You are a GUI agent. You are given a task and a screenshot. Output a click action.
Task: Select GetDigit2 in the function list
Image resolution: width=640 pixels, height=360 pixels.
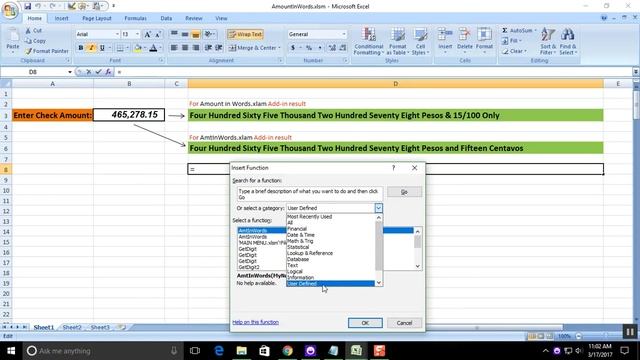pos(249,267)
